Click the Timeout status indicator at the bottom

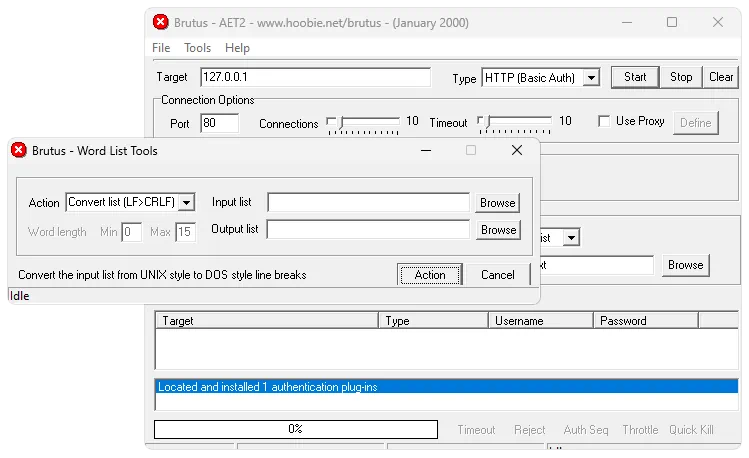(x=476, y=430)
